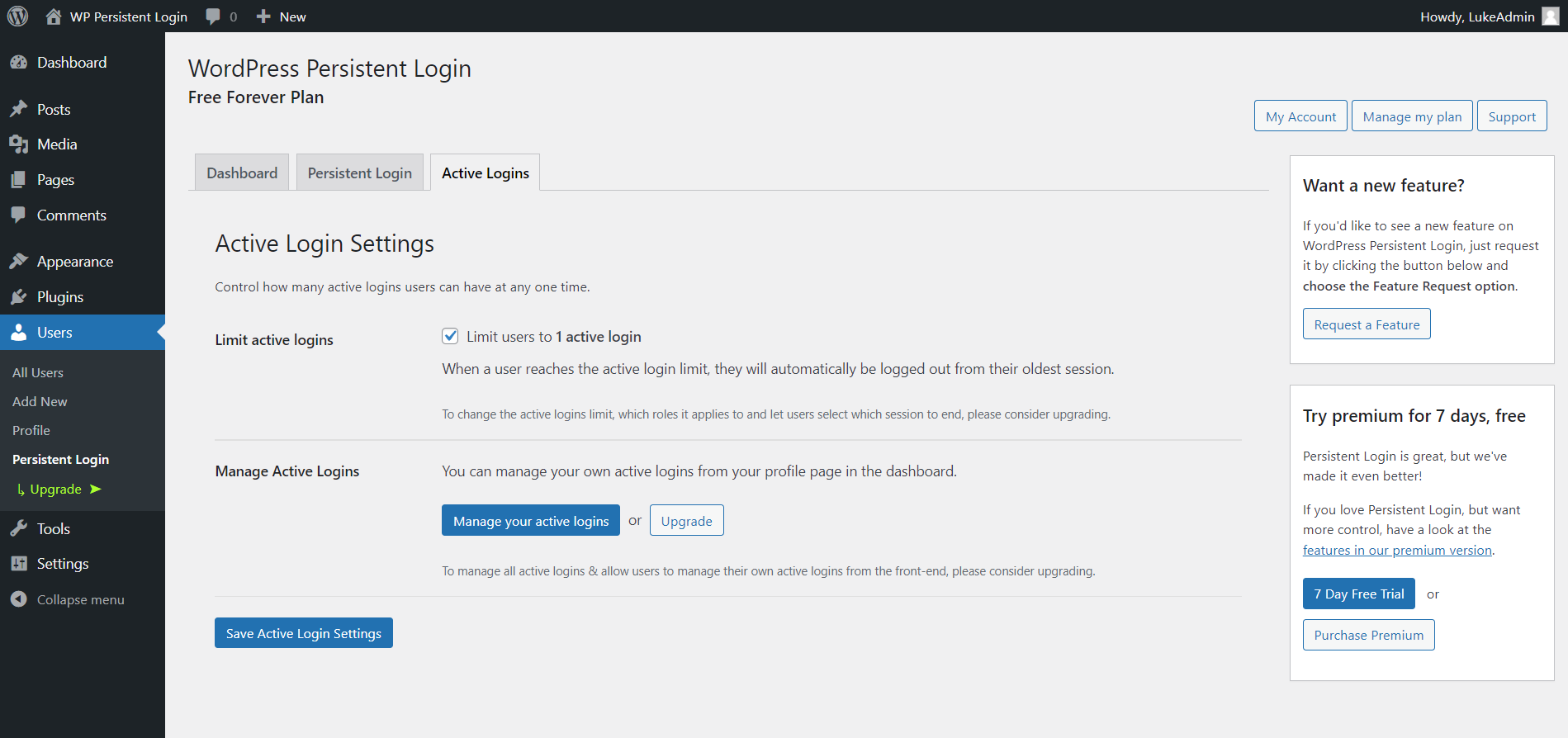Screen dimensions: 1568x738
Task: Switch to the Dashboard plugin tab
Action: [242, 173]
